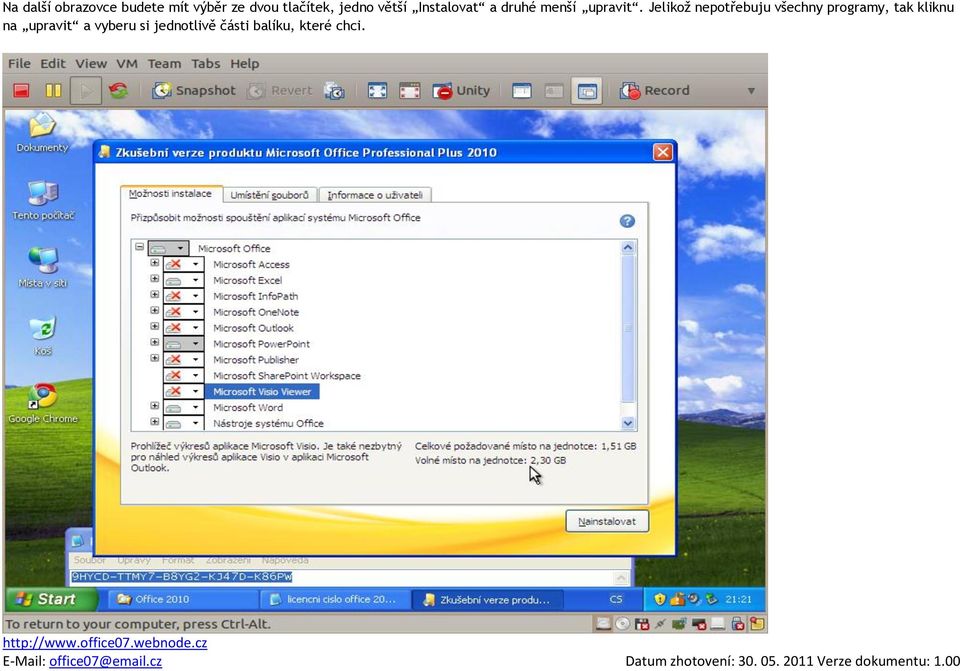960x671 pixels.
Task: Switch to the licencni cislo office taskbar item
Action: [x=335, y=599]
